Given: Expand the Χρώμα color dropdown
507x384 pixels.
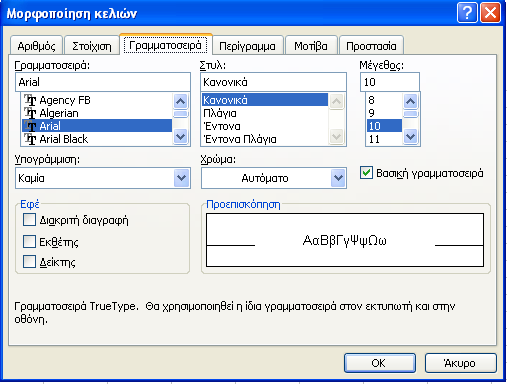Looking at the screenshot, I should tap(338, 178).
